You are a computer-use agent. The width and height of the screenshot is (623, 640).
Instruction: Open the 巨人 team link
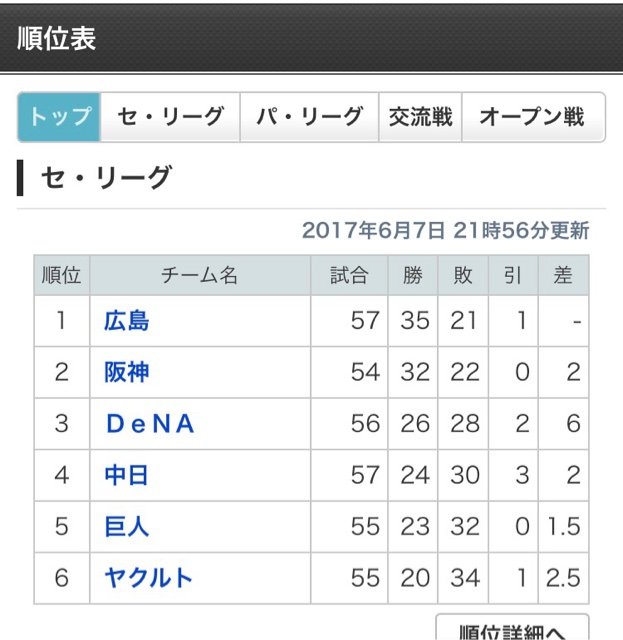[126, 526]
